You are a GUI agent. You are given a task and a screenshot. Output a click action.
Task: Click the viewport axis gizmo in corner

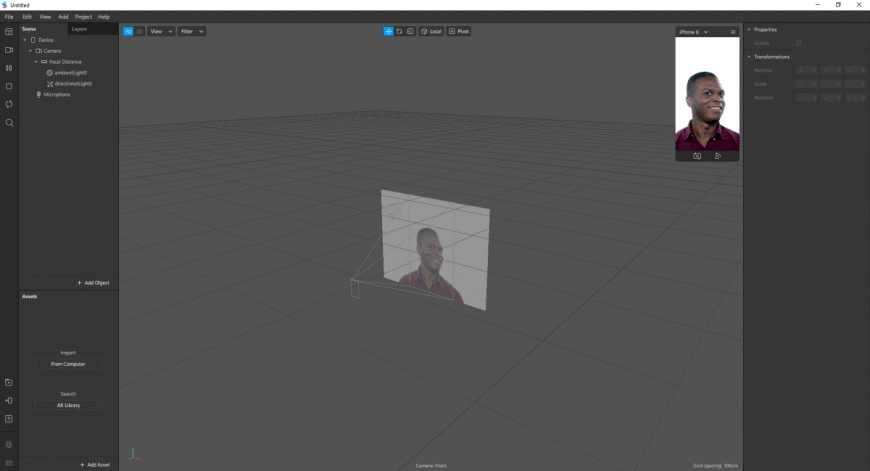coord(134,455)
